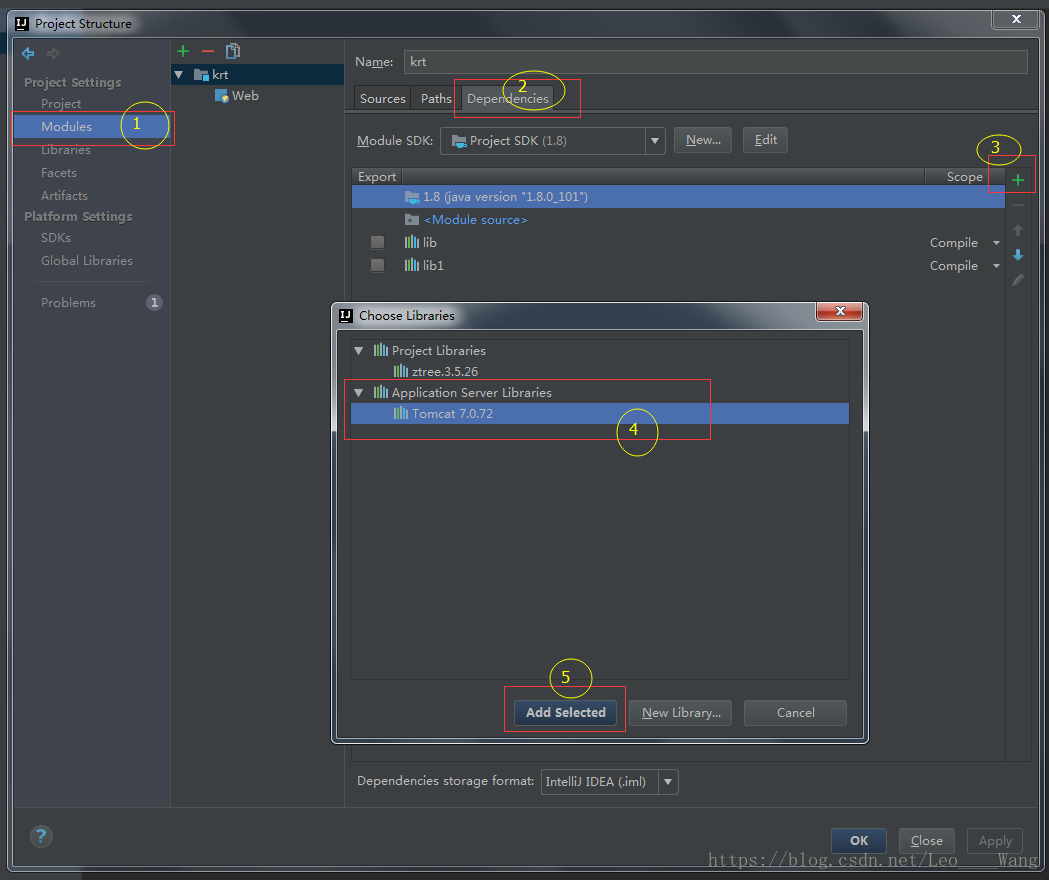The image size is (1049, 880).
Task: Open Dependencies storage format dropdown
Action: click(x=668, y=782)
